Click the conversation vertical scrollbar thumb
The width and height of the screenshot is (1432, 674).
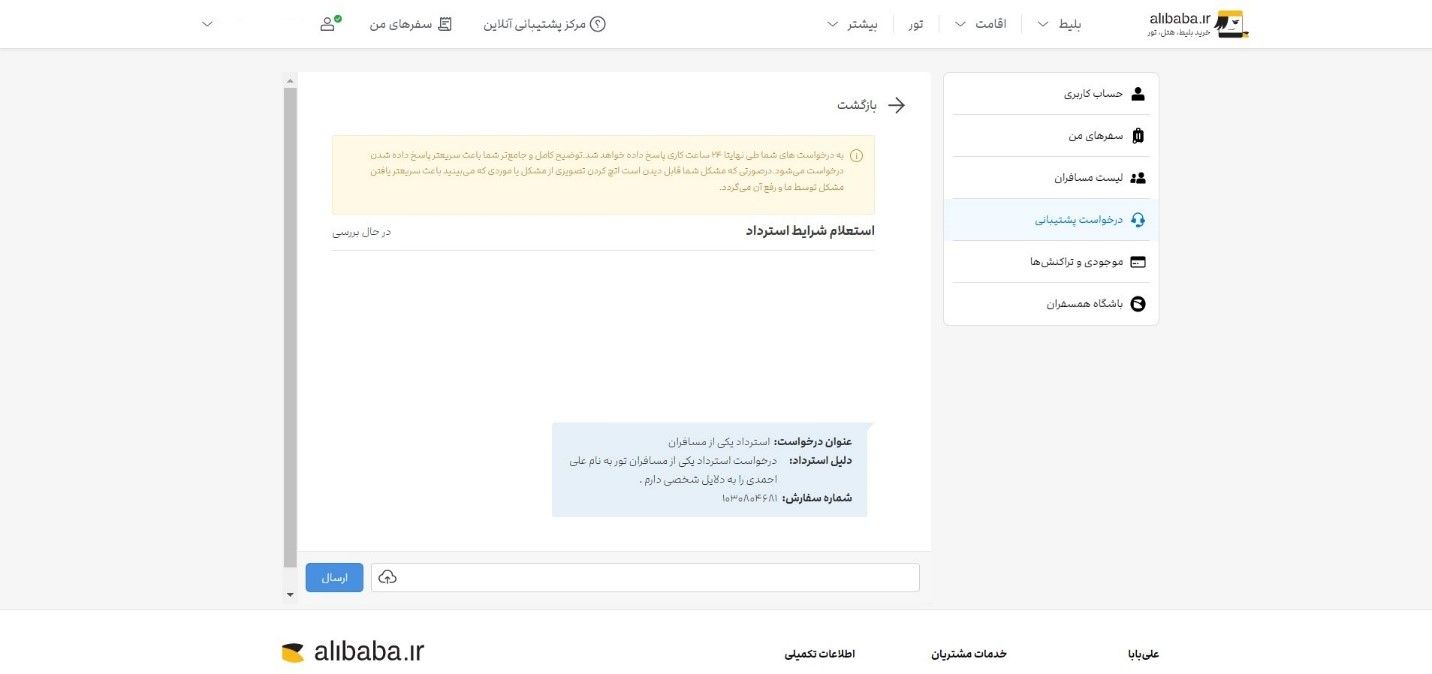[x=290, y=329]
